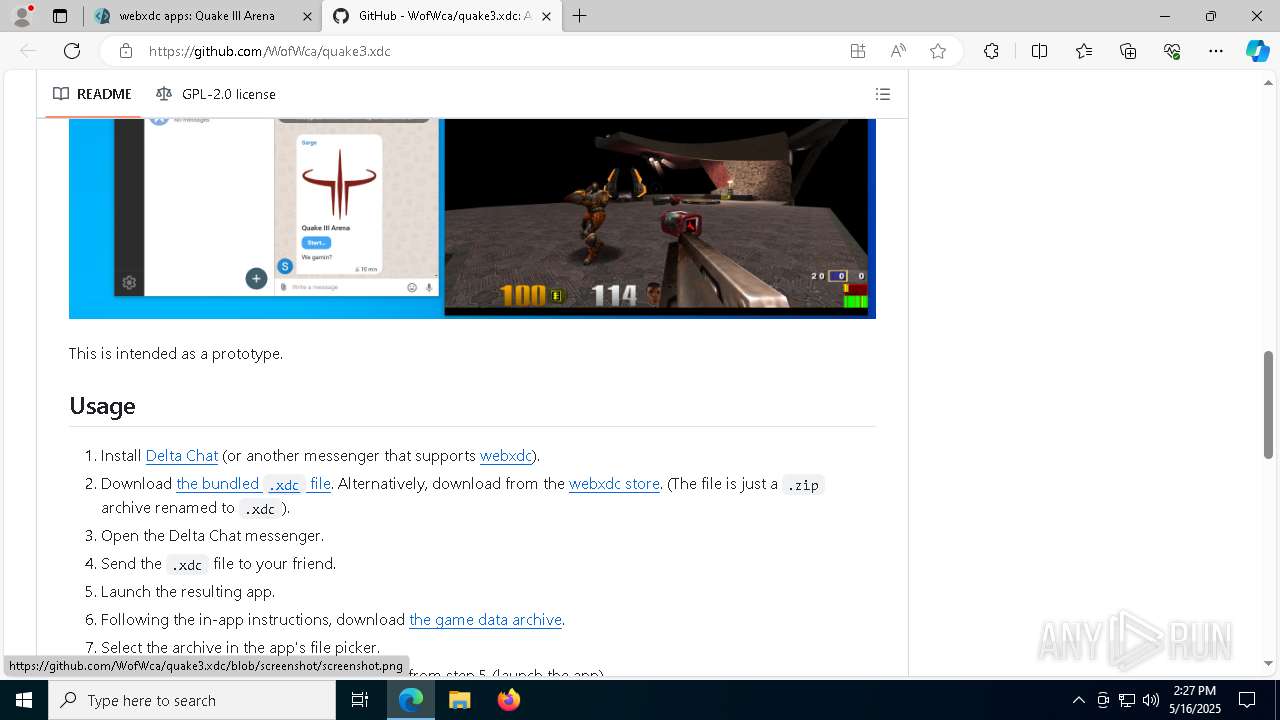Click the Usage heading
1280x720 pixels.
102,406
